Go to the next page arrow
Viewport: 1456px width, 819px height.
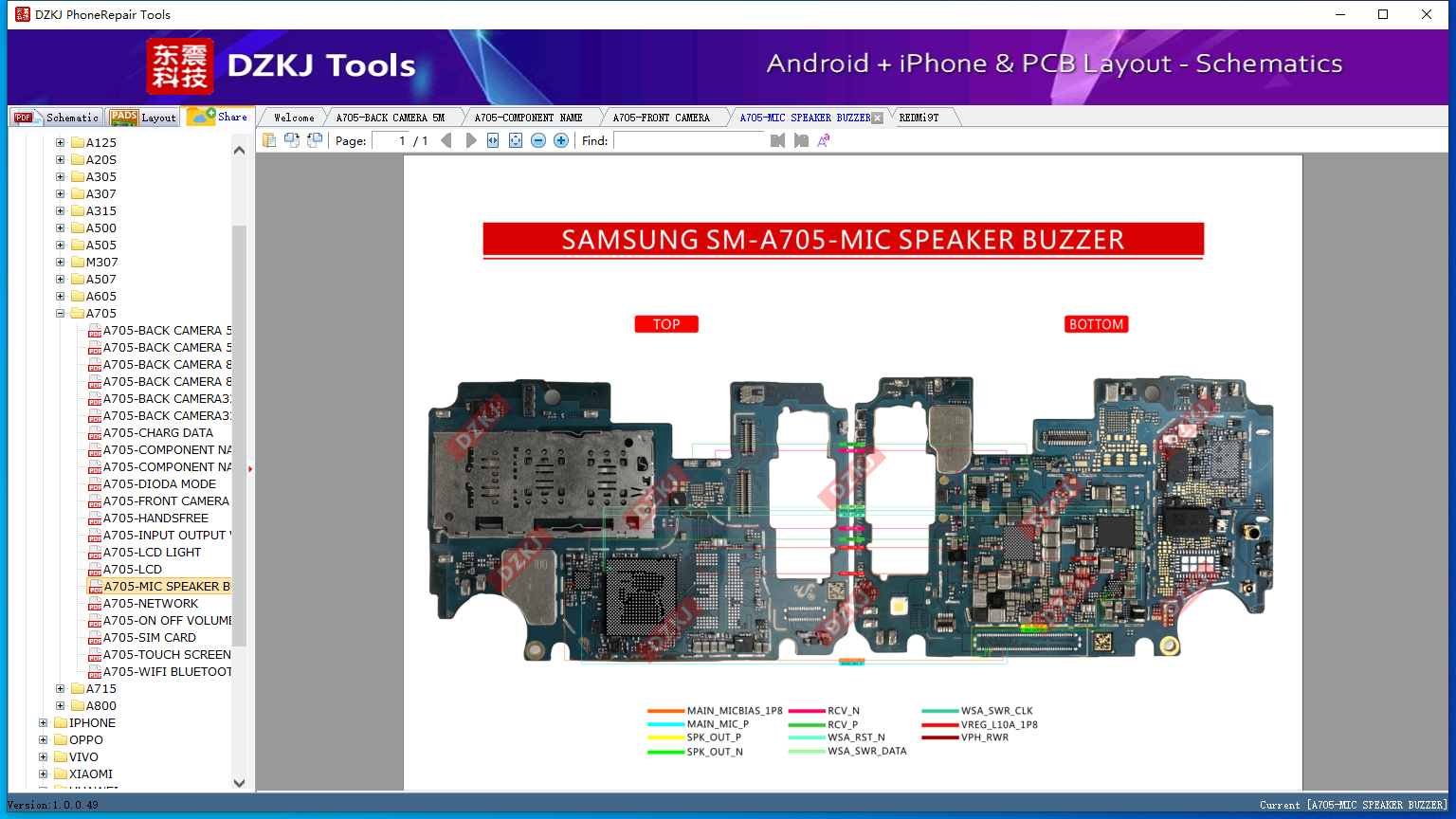pos(471,140)
